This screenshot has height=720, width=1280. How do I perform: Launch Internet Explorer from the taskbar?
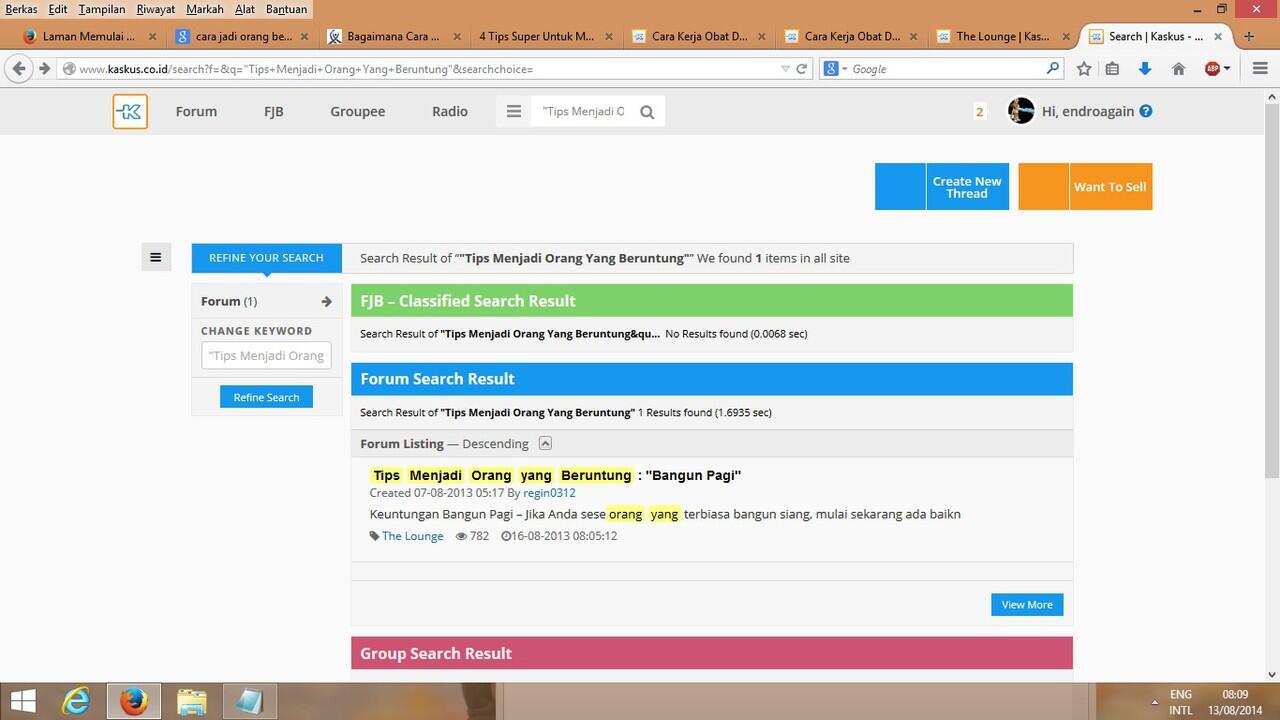pos(76,701)
